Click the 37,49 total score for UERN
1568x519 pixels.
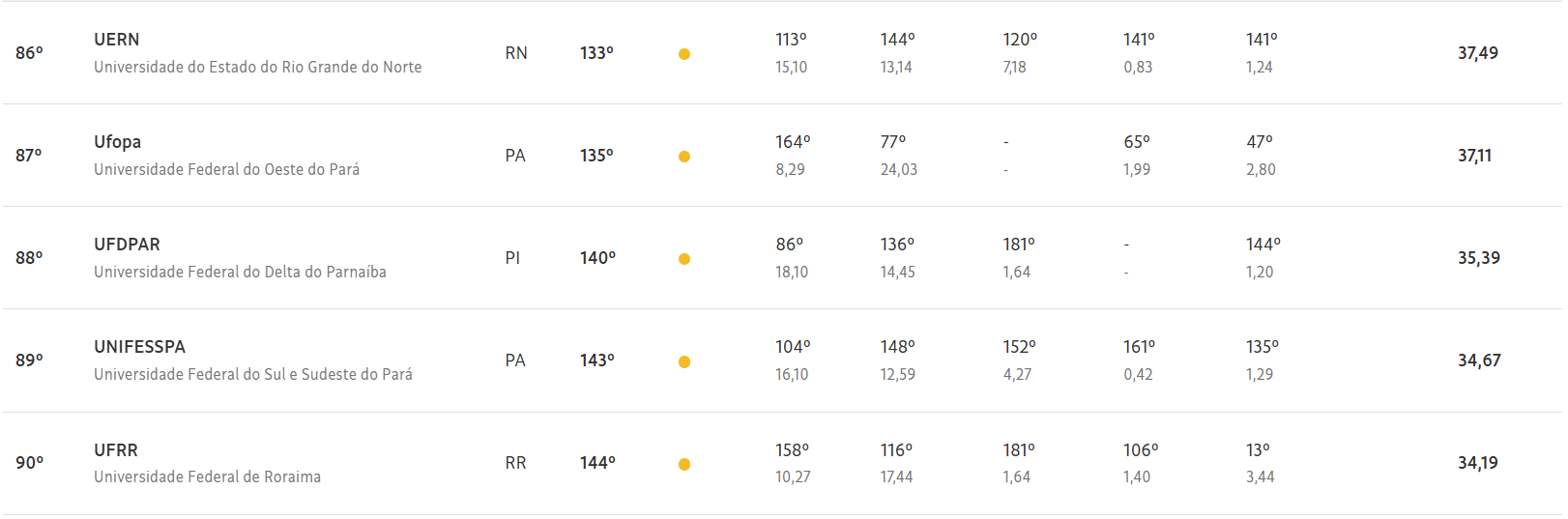(x=1478, y=53)
